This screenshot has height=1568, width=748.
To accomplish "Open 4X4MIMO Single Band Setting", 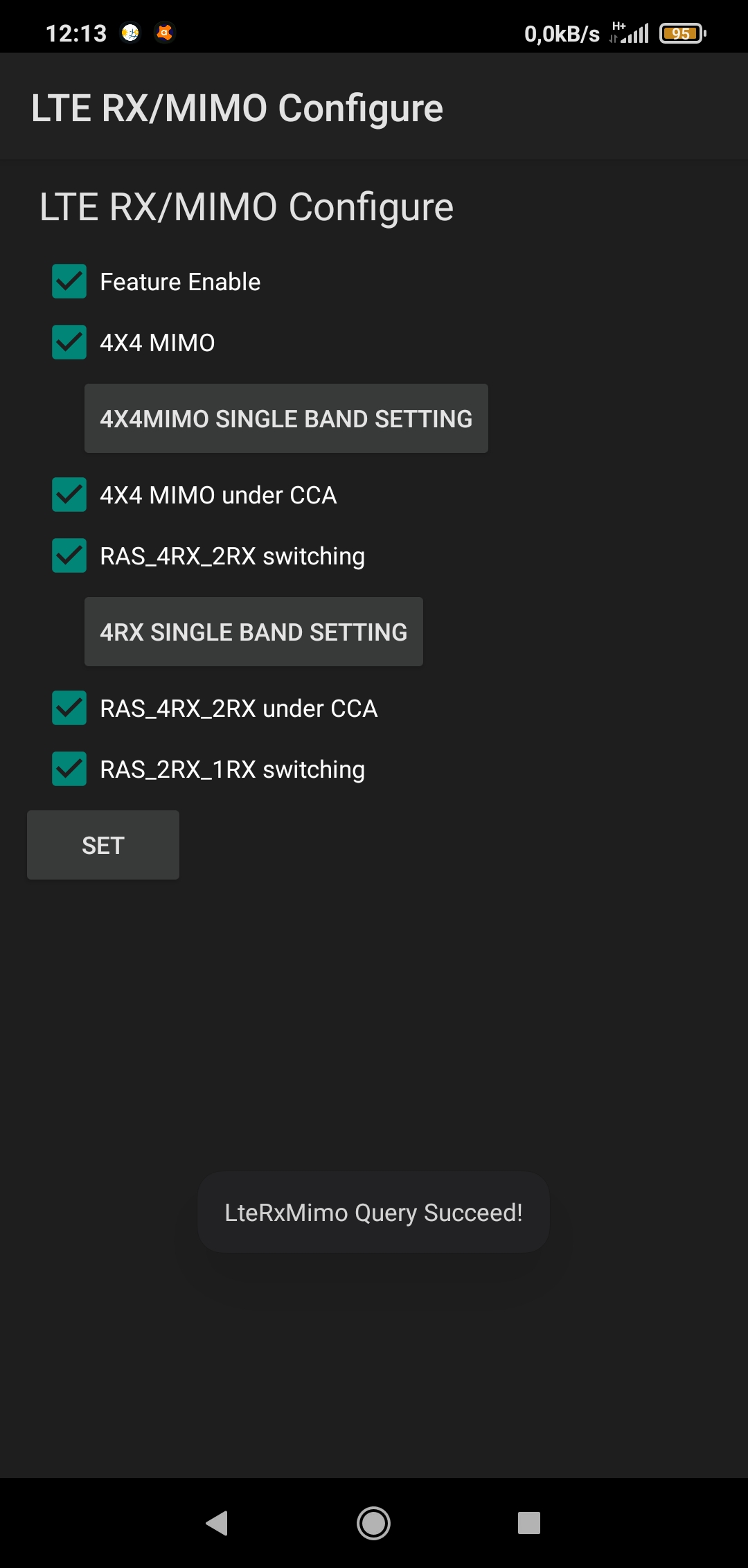I will [286, 418].
